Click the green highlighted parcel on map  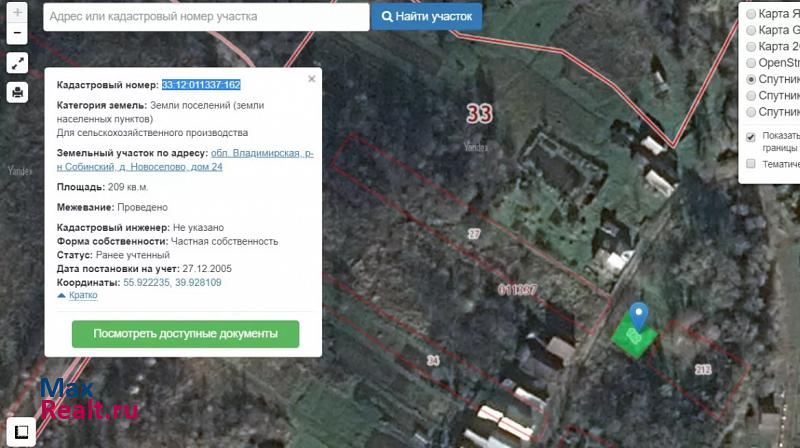click(x=634, y=337)
